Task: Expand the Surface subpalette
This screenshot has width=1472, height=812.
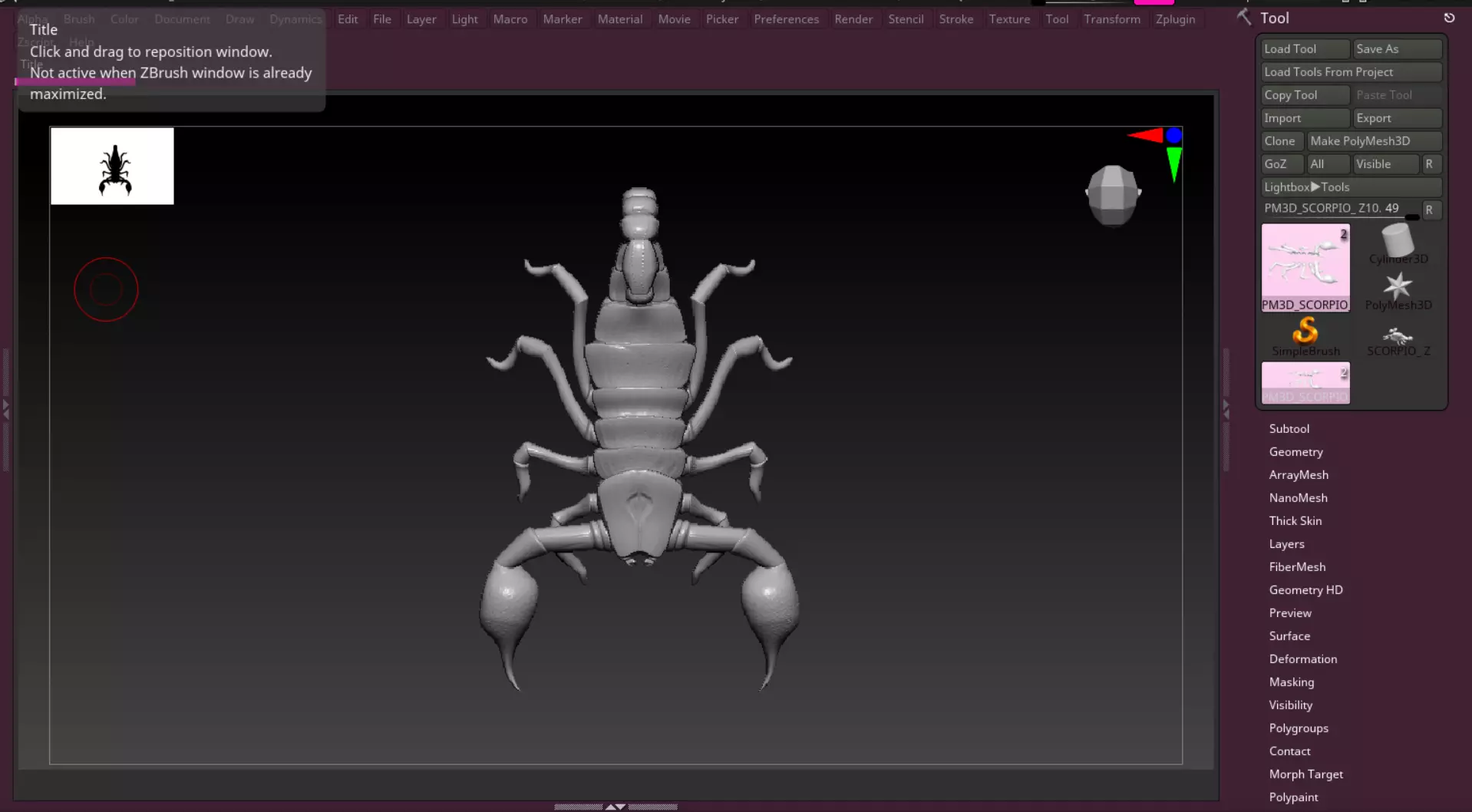Action: [x=1289, y=635]
